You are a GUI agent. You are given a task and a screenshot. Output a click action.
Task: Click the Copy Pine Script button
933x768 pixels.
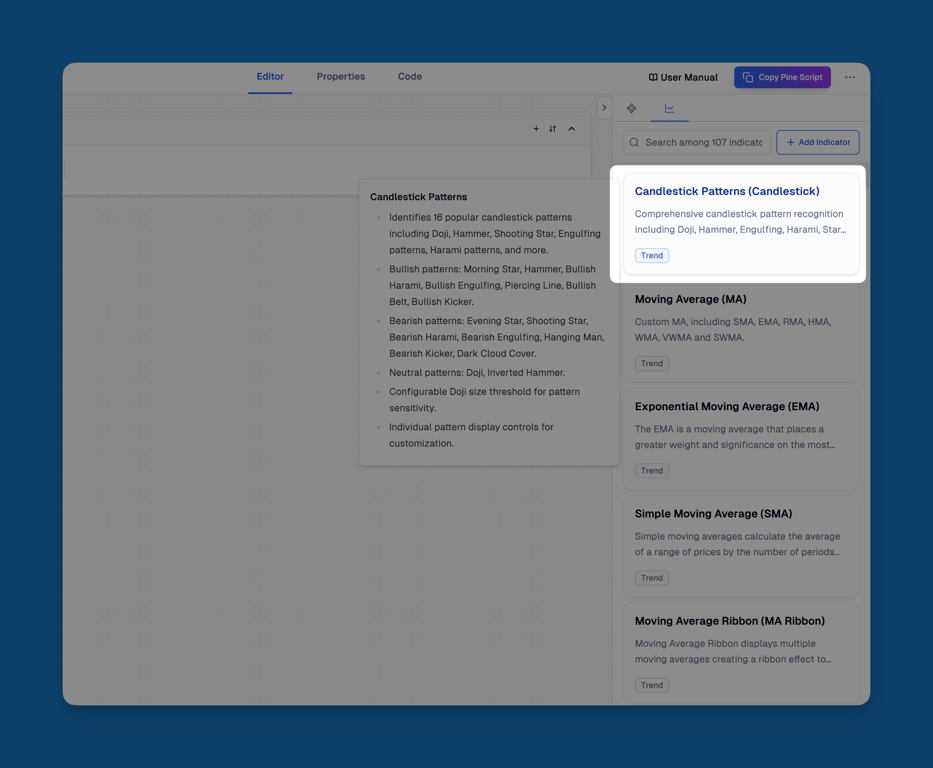782,77
